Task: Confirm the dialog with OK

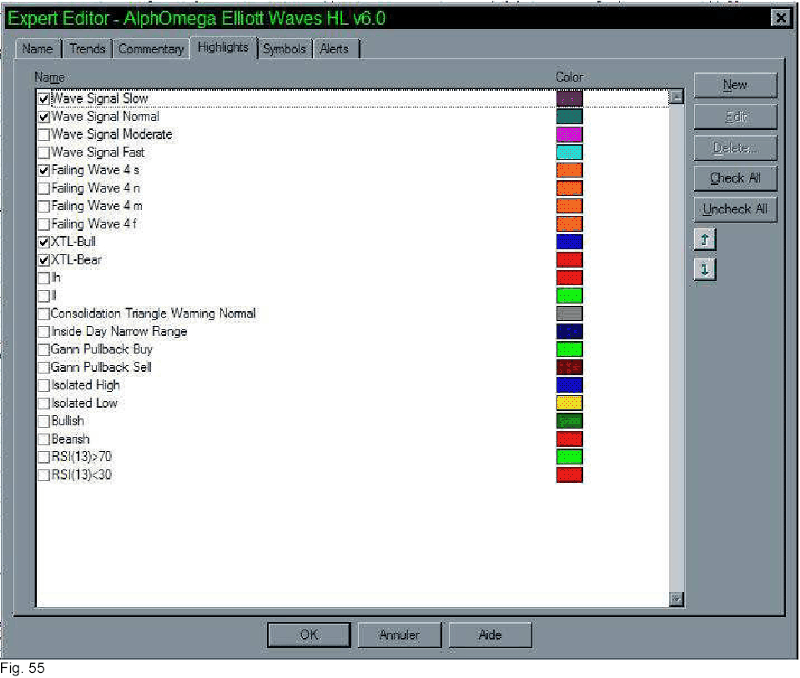Action: click(309, 635)
